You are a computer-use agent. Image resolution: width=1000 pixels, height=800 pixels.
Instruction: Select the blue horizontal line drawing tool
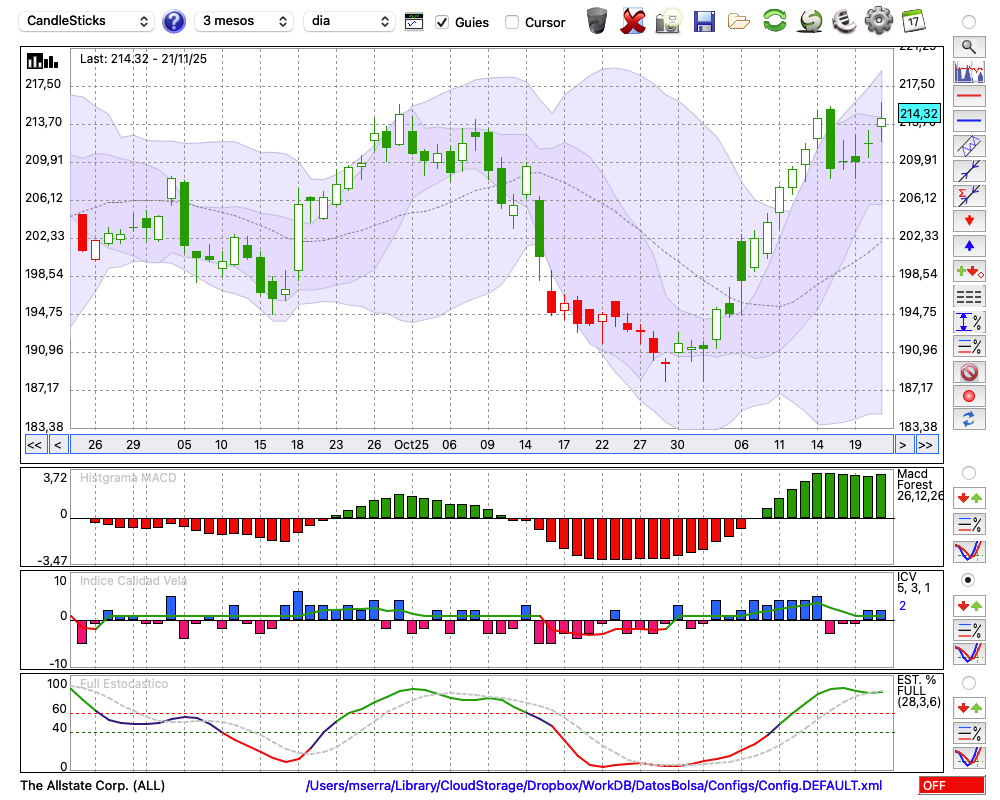coord(968,121)
